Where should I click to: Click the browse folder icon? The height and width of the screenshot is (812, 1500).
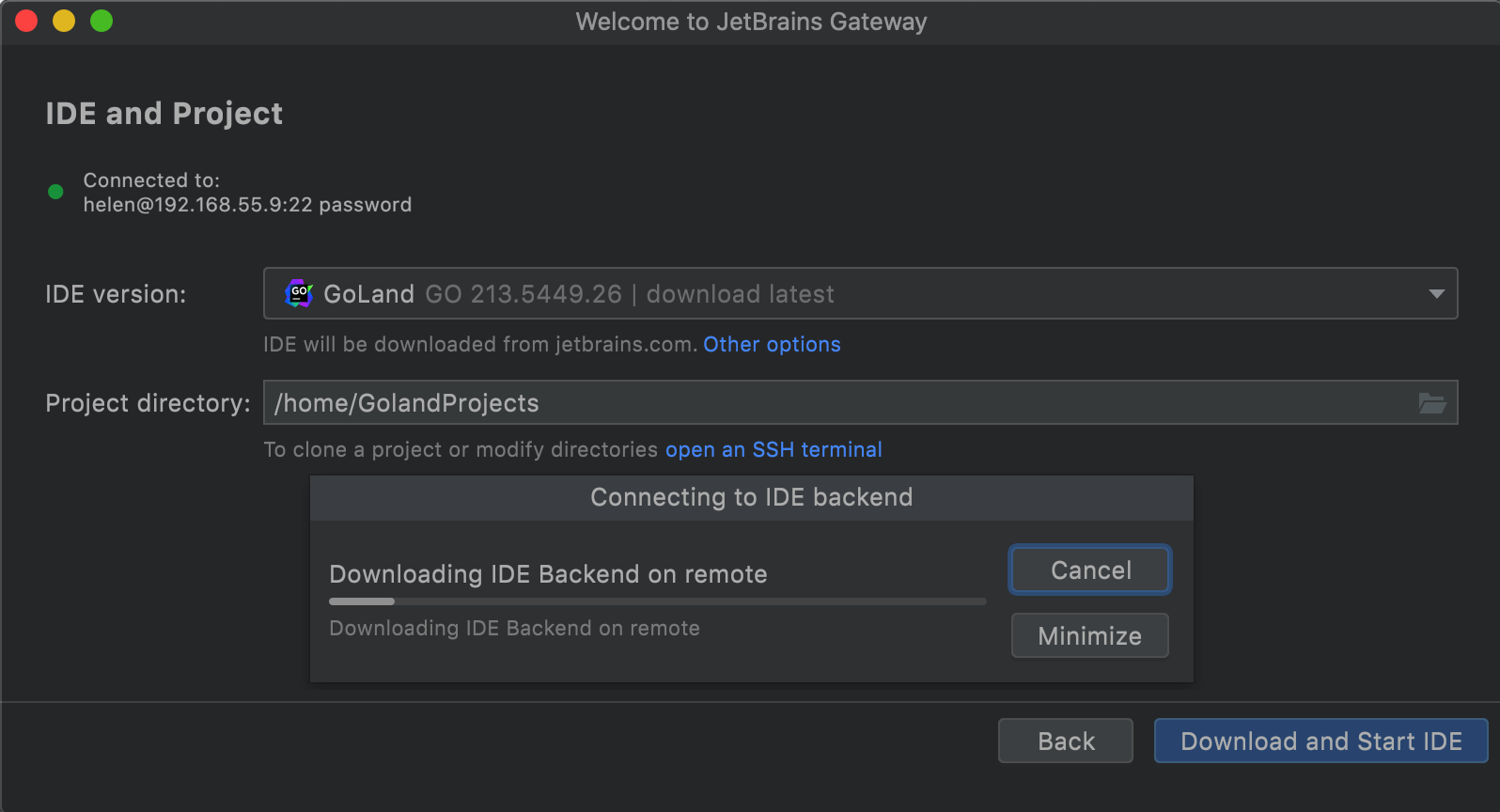1432,403
